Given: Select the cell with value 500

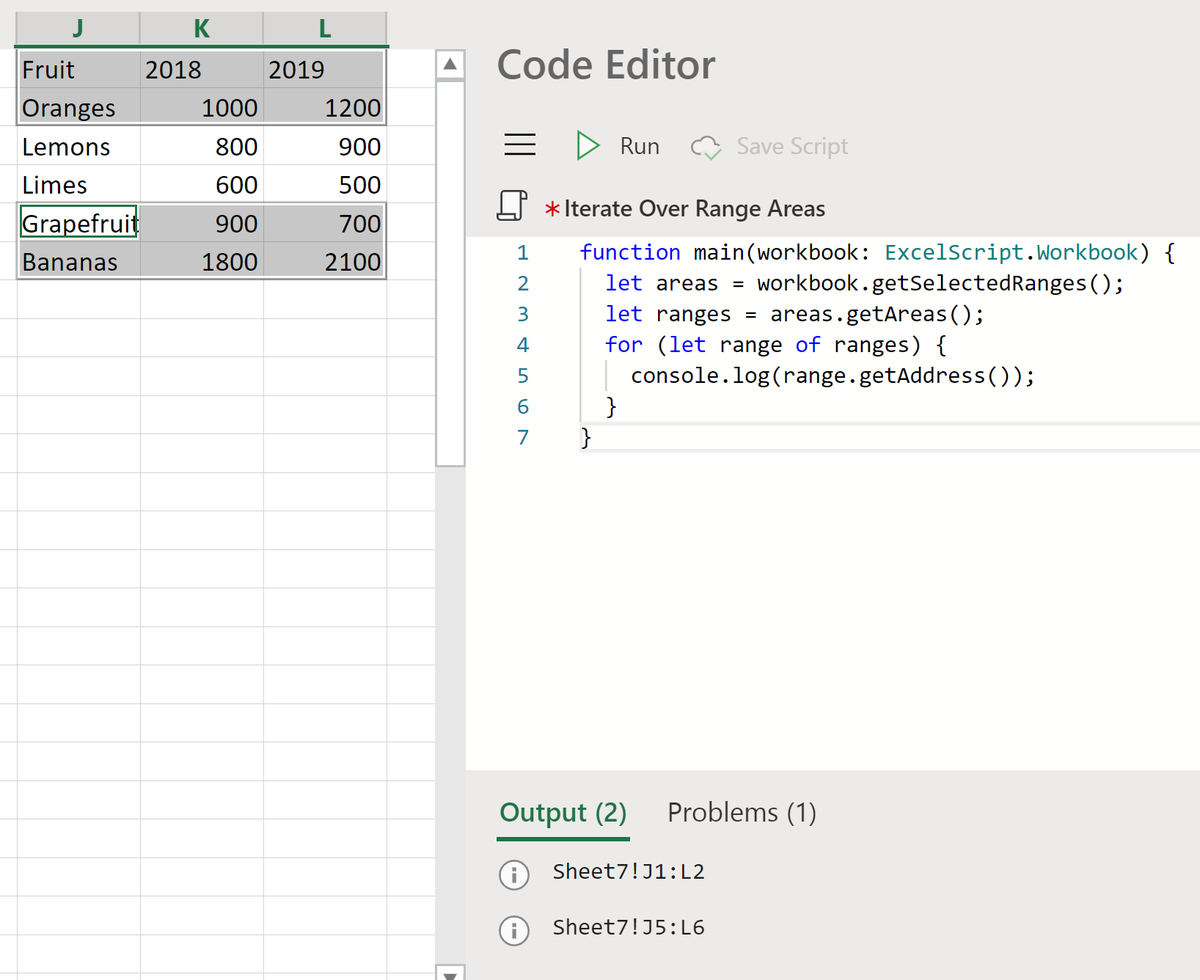Looking at the screenshot, I should [x=325, y=185].
